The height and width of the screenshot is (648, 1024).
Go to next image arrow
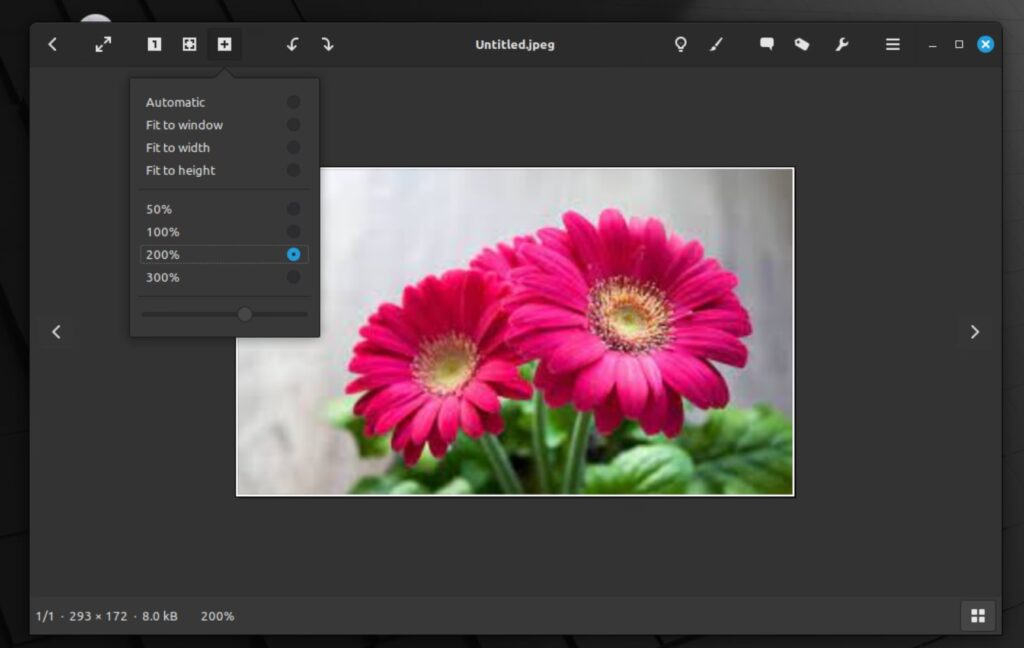click(975, 332)
